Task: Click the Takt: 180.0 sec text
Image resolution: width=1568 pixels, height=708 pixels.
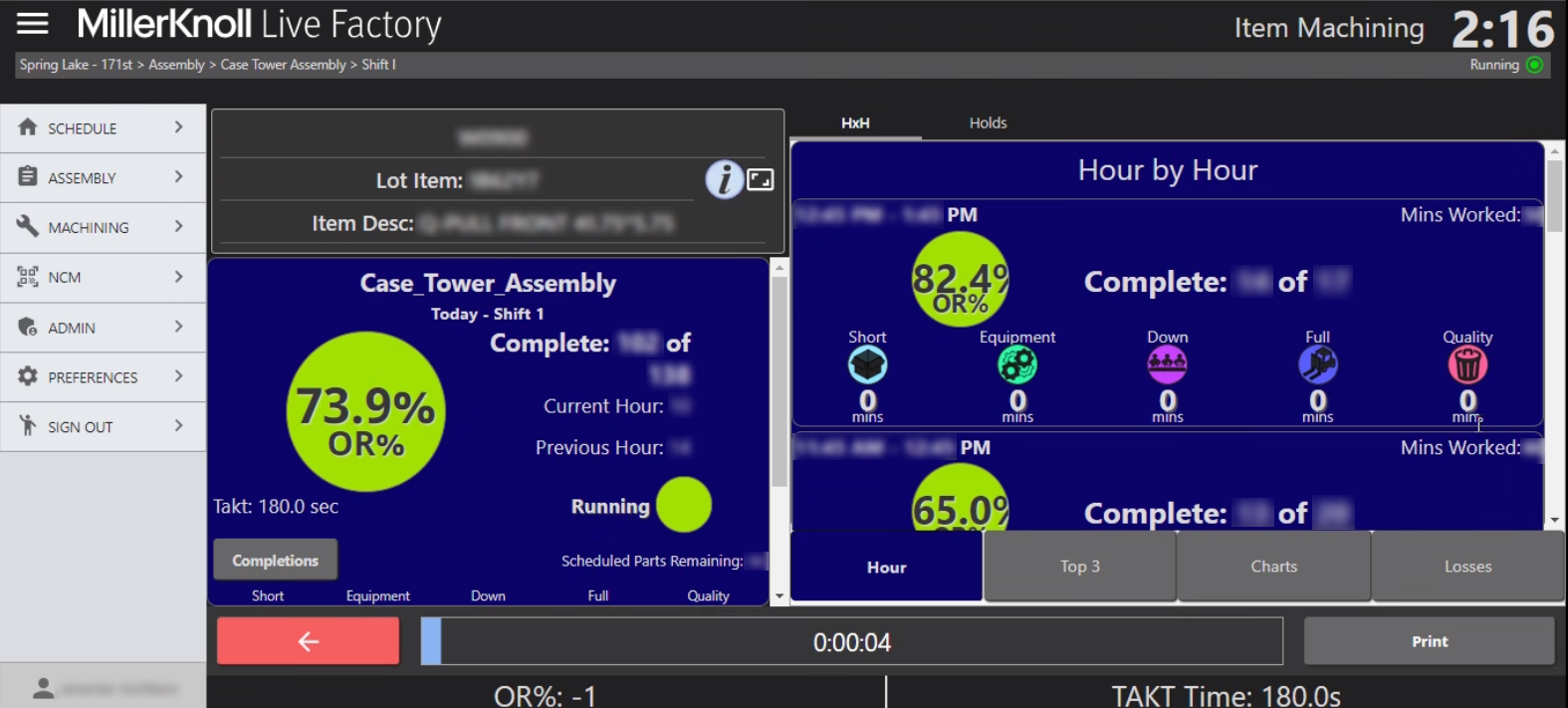Action: click(276, 506)
